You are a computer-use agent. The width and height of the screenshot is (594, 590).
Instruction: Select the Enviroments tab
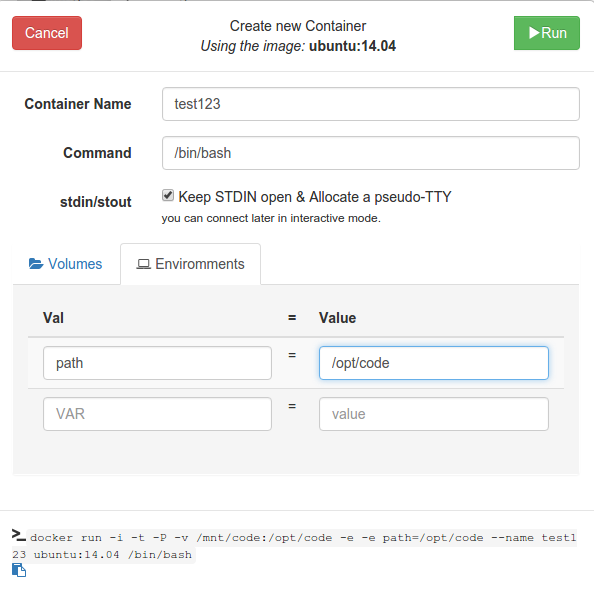coord(191,264)
